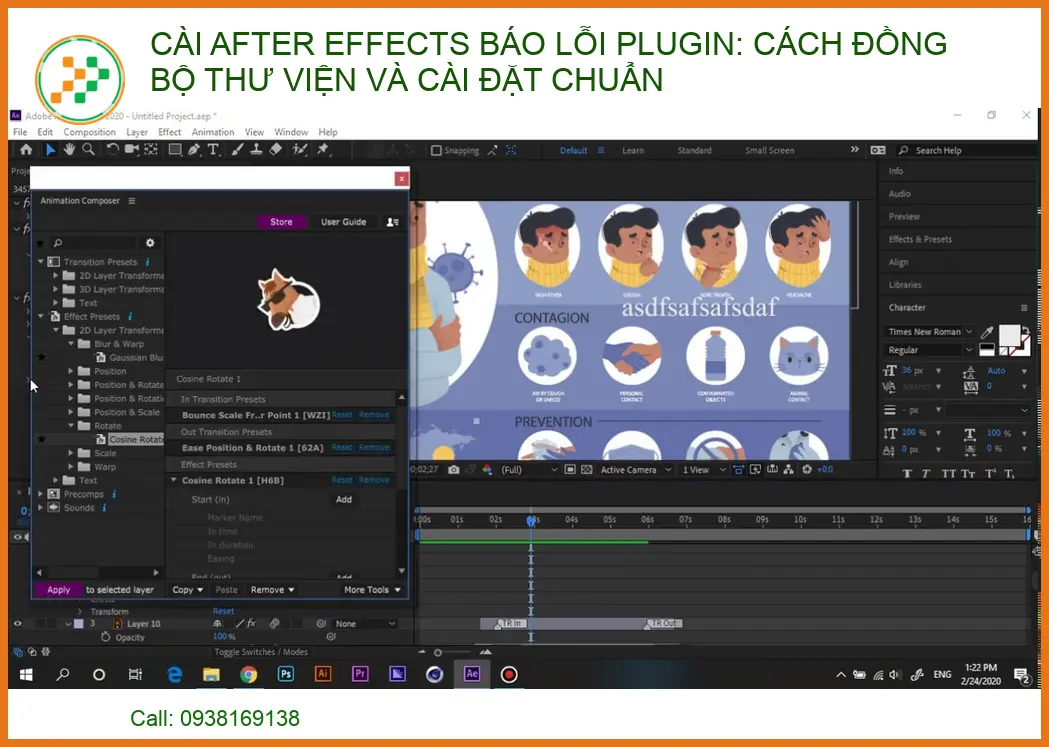Select the Brush tool

click(237, 150)
